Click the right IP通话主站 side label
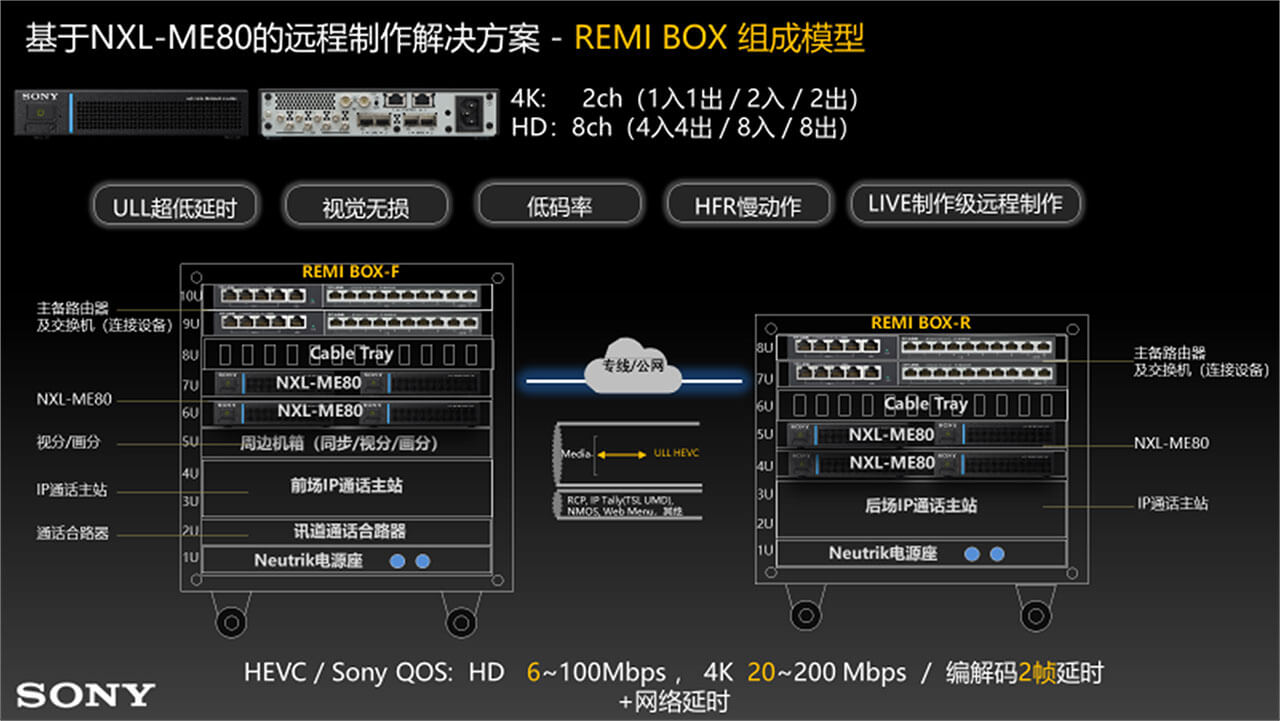Screen dimensions: 1280x721 (x=1173, y=503)
